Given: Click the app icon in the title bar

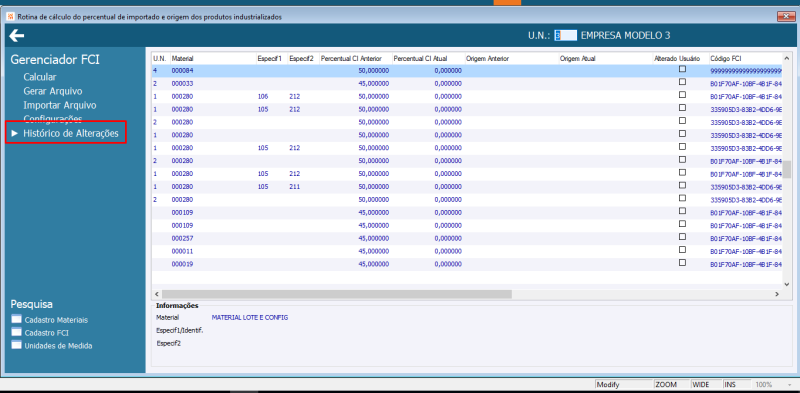Looking at the screenshot, I should pos(11,17).
